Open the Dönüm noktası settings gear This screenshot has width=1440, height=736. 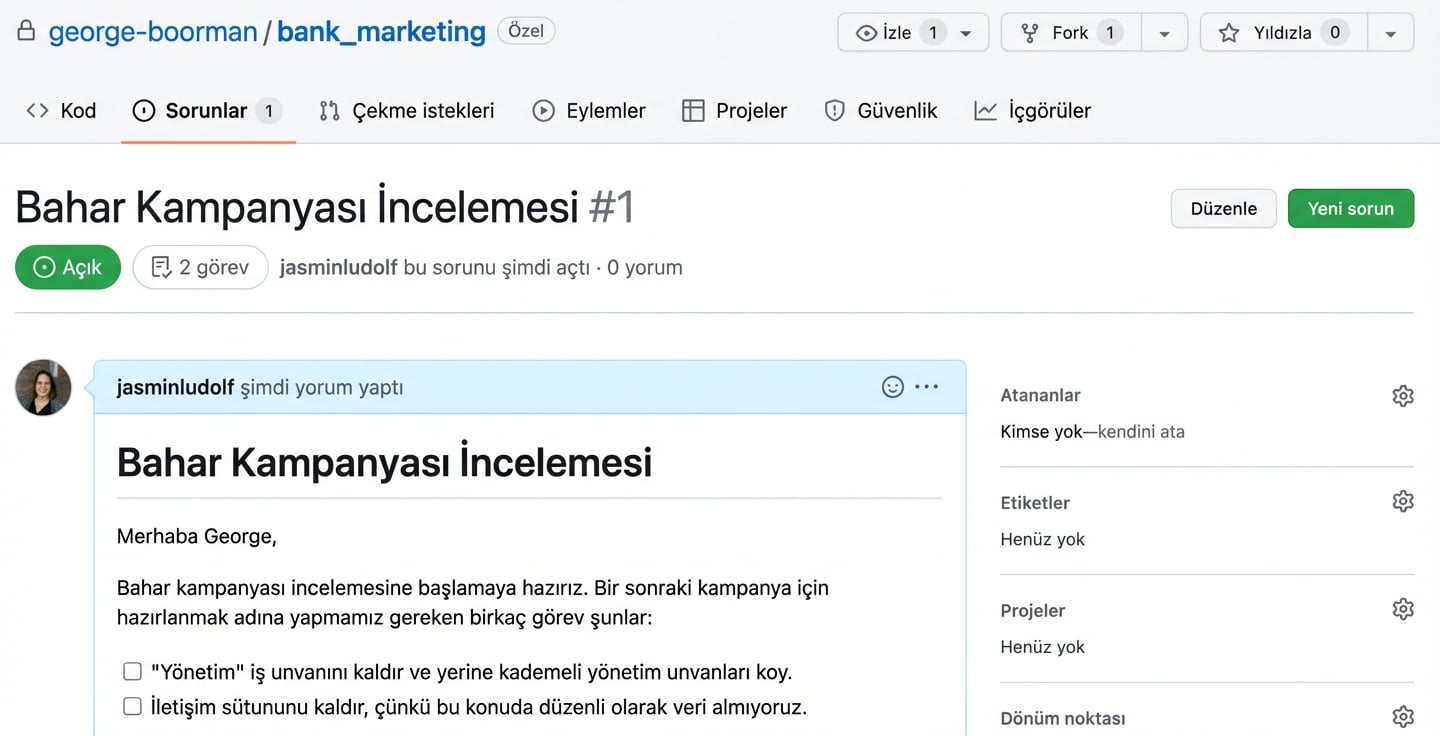(x=1403, y=716)
